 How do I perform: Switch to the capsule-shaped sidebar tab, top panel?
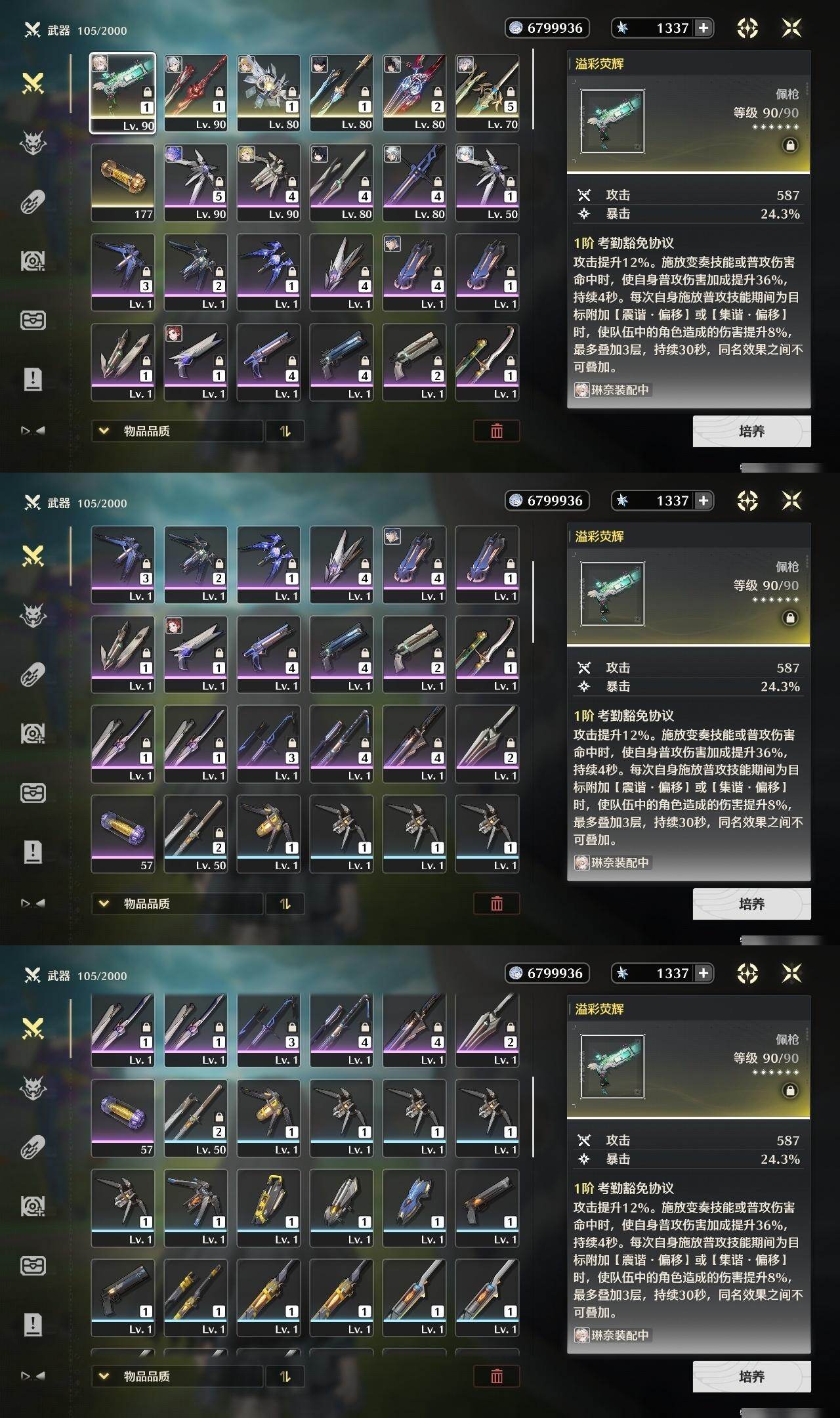coord(33,202)
